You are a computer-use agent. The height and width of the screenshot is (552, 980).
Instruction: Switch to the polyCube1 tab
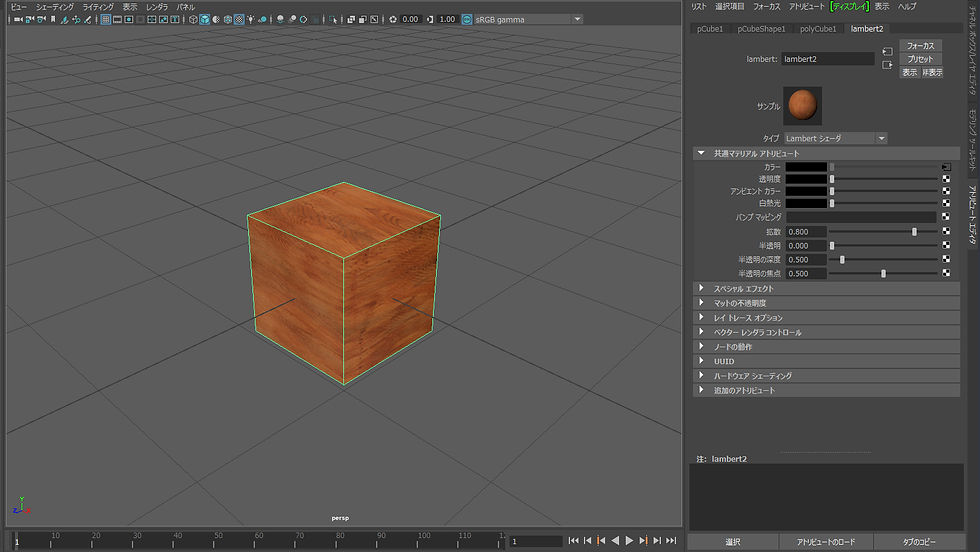coord(818,29)
